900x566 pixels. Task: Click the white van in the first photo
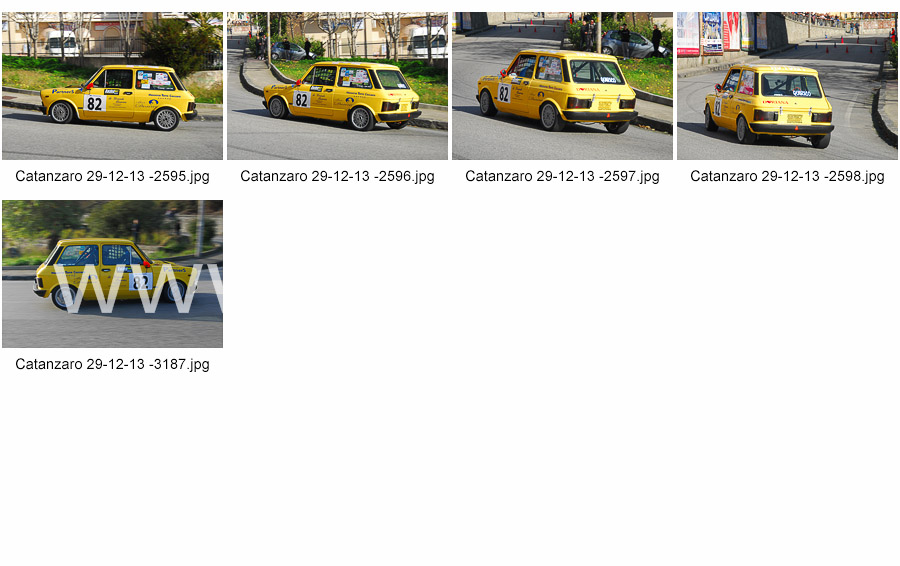coord(63,43)
